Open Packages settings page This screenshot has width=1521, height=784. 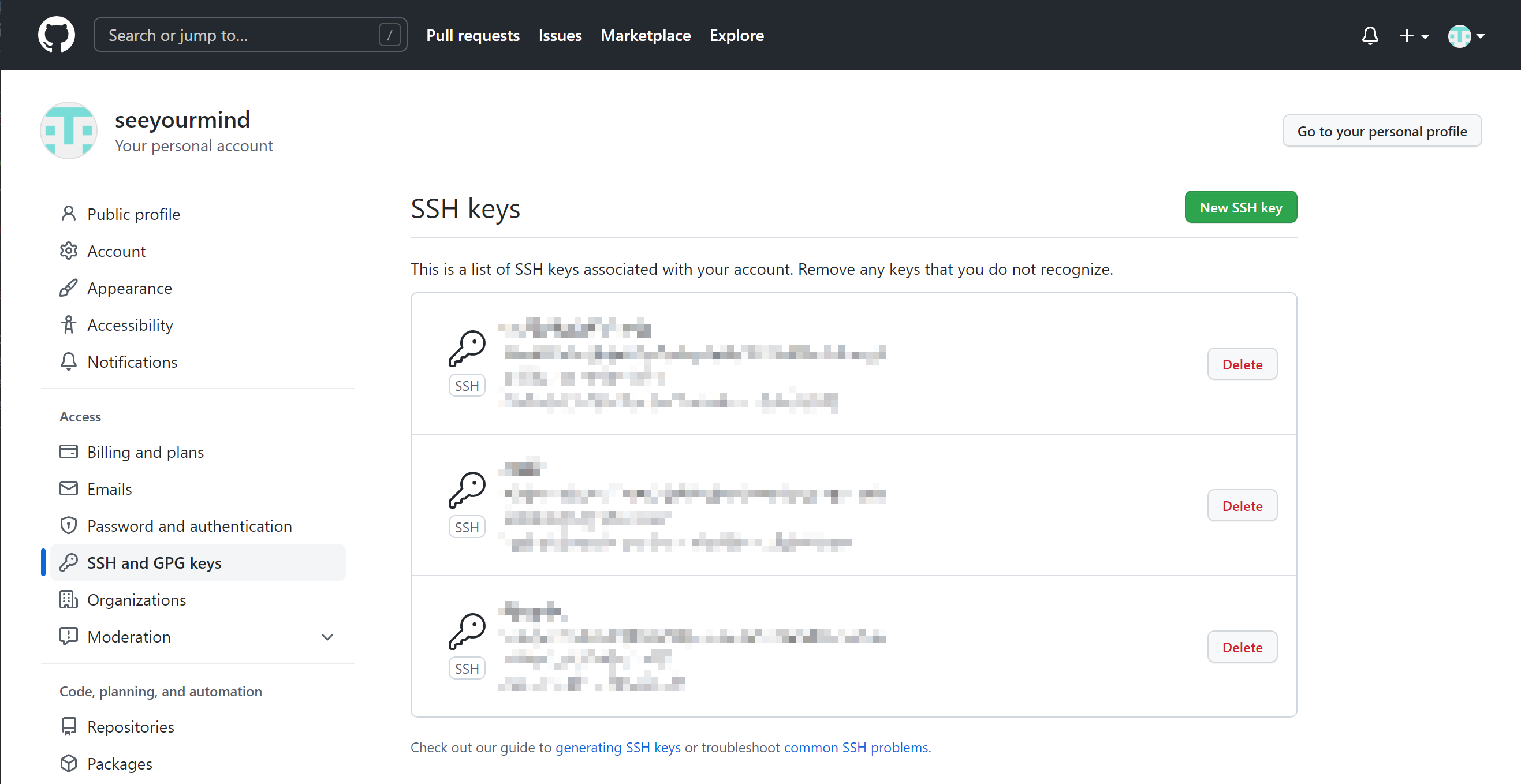click(x=120, y=763)
